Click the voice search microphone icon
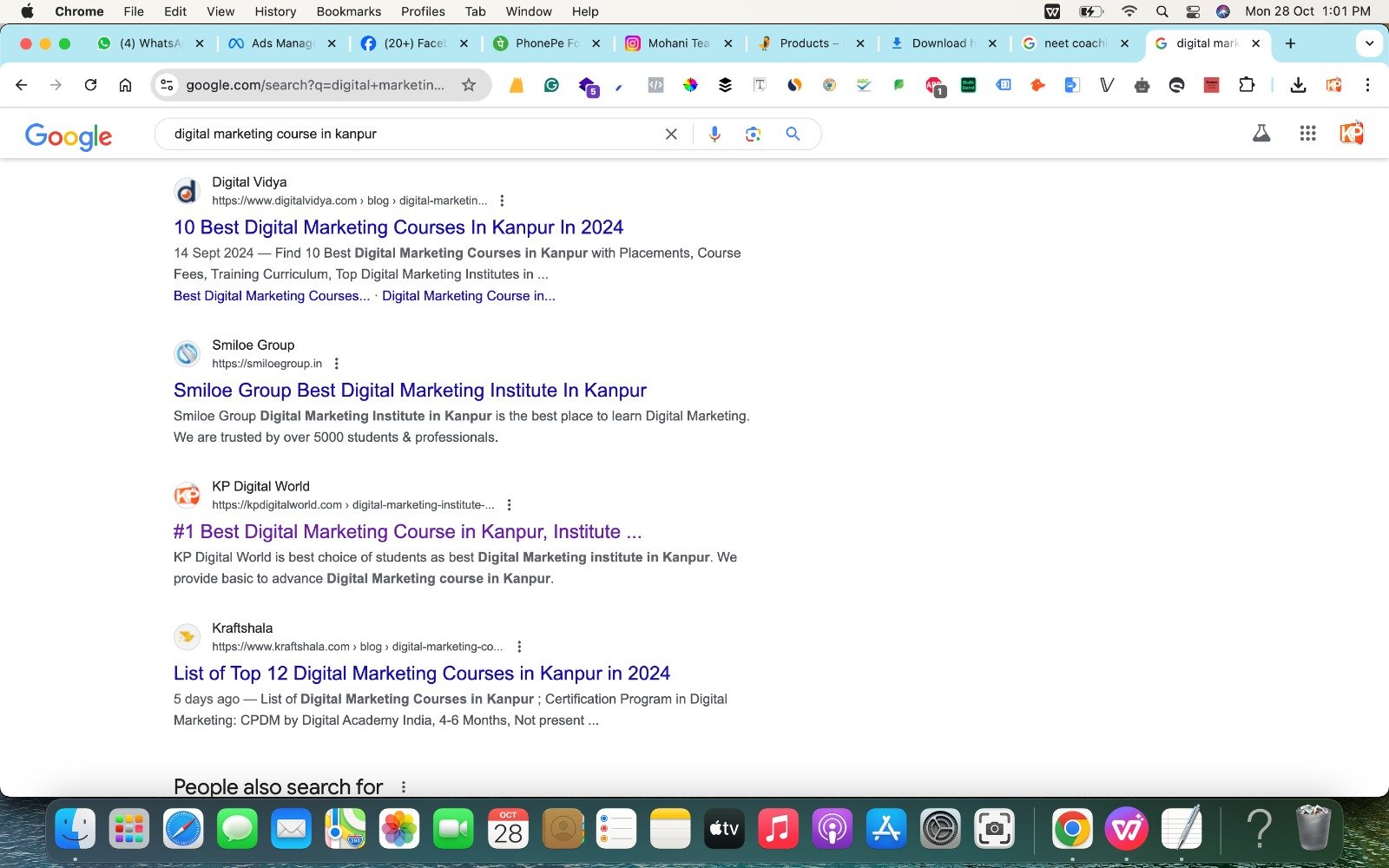Viewport: 1389px width, 868px height. click(x=714, y=134)
